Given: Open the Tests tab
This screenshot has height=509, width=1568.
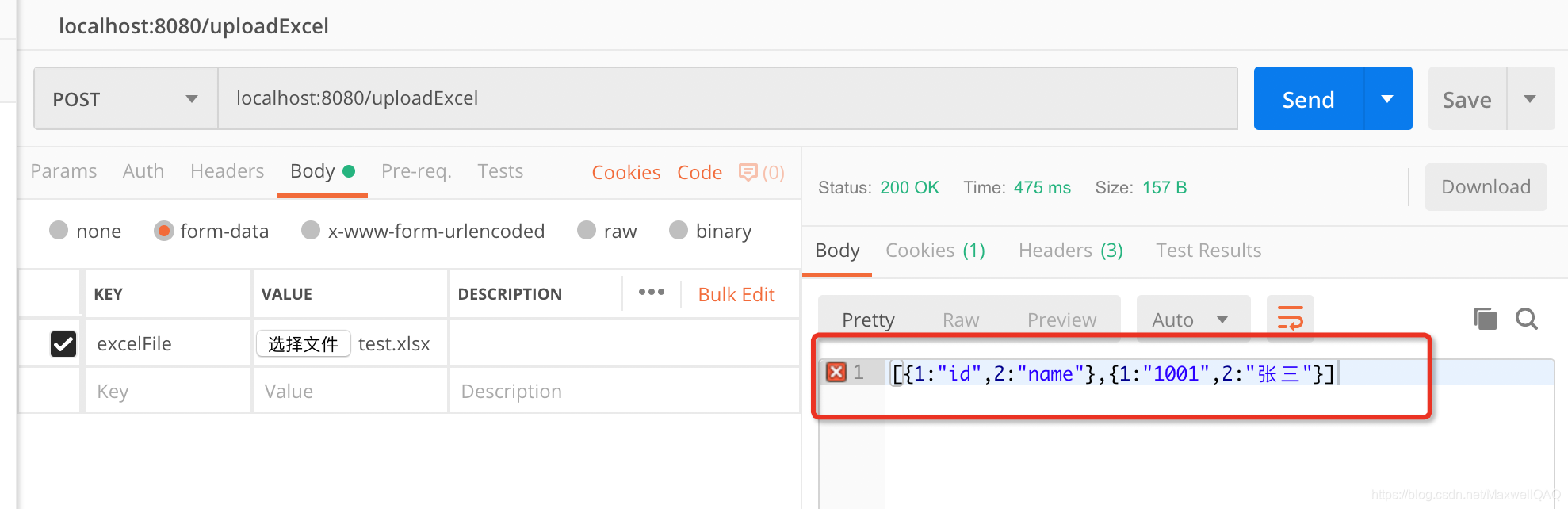Looking at the screenshot, I should [x=500, y=171].
